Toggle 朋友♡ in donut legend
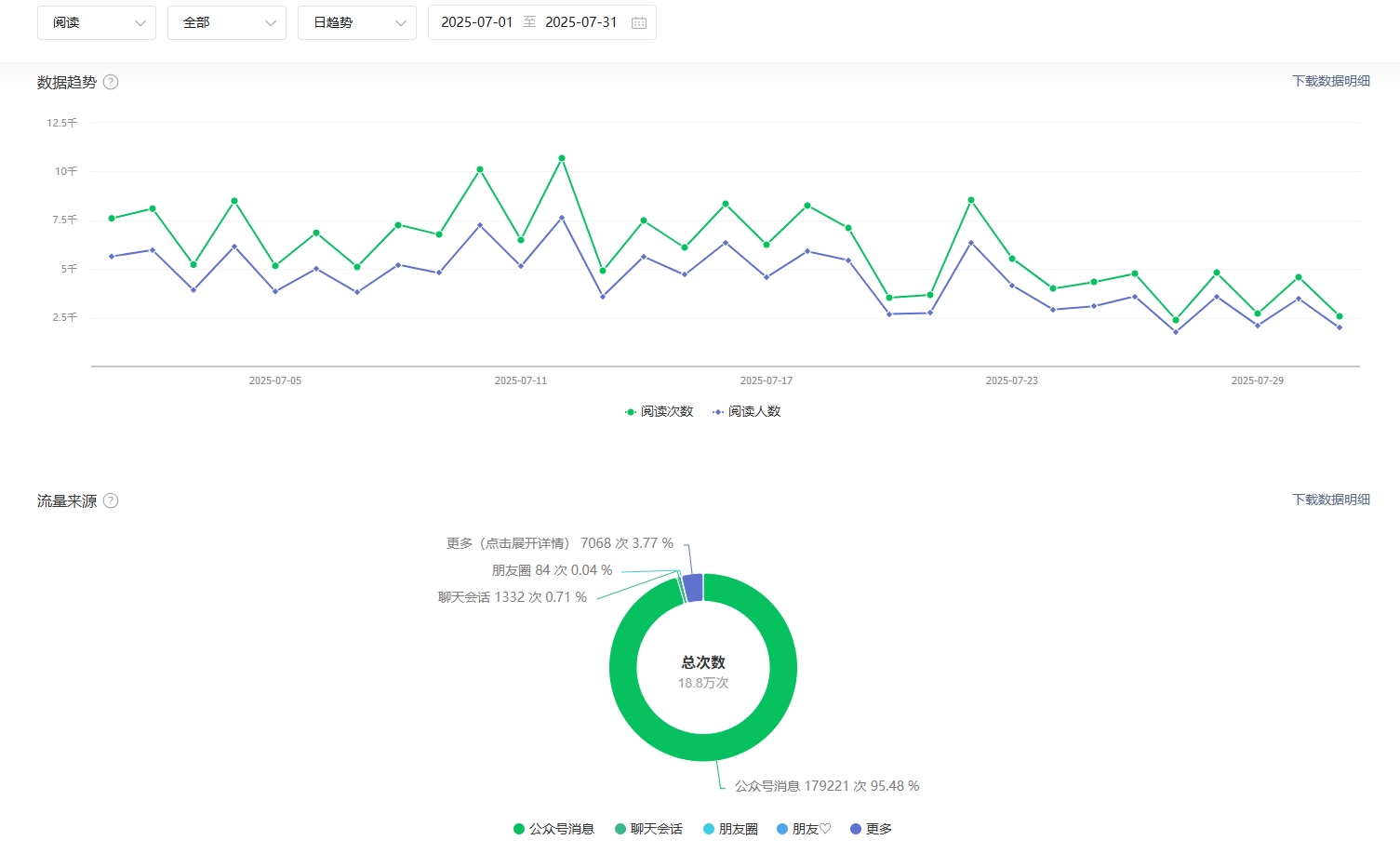Viewport: 1400px width, 867px height. pyautogui.click(x=804, y=829)
